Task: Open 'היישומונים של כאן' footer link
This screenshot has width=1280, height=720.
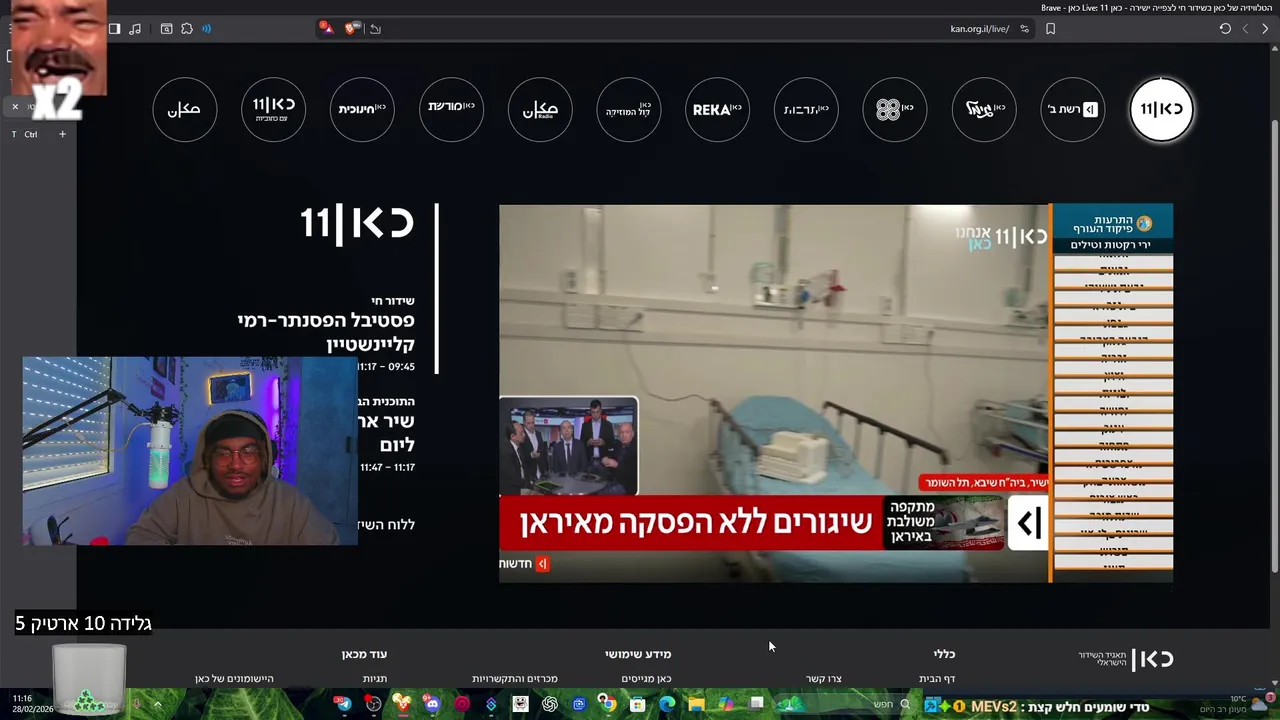Action: point(234,679)
